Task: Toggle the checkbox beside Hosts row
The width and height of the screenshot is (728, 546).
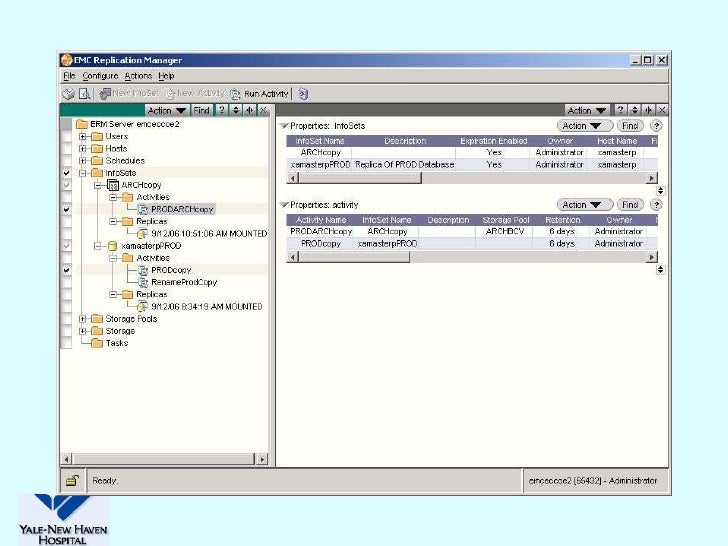Action: coord(67,149)
